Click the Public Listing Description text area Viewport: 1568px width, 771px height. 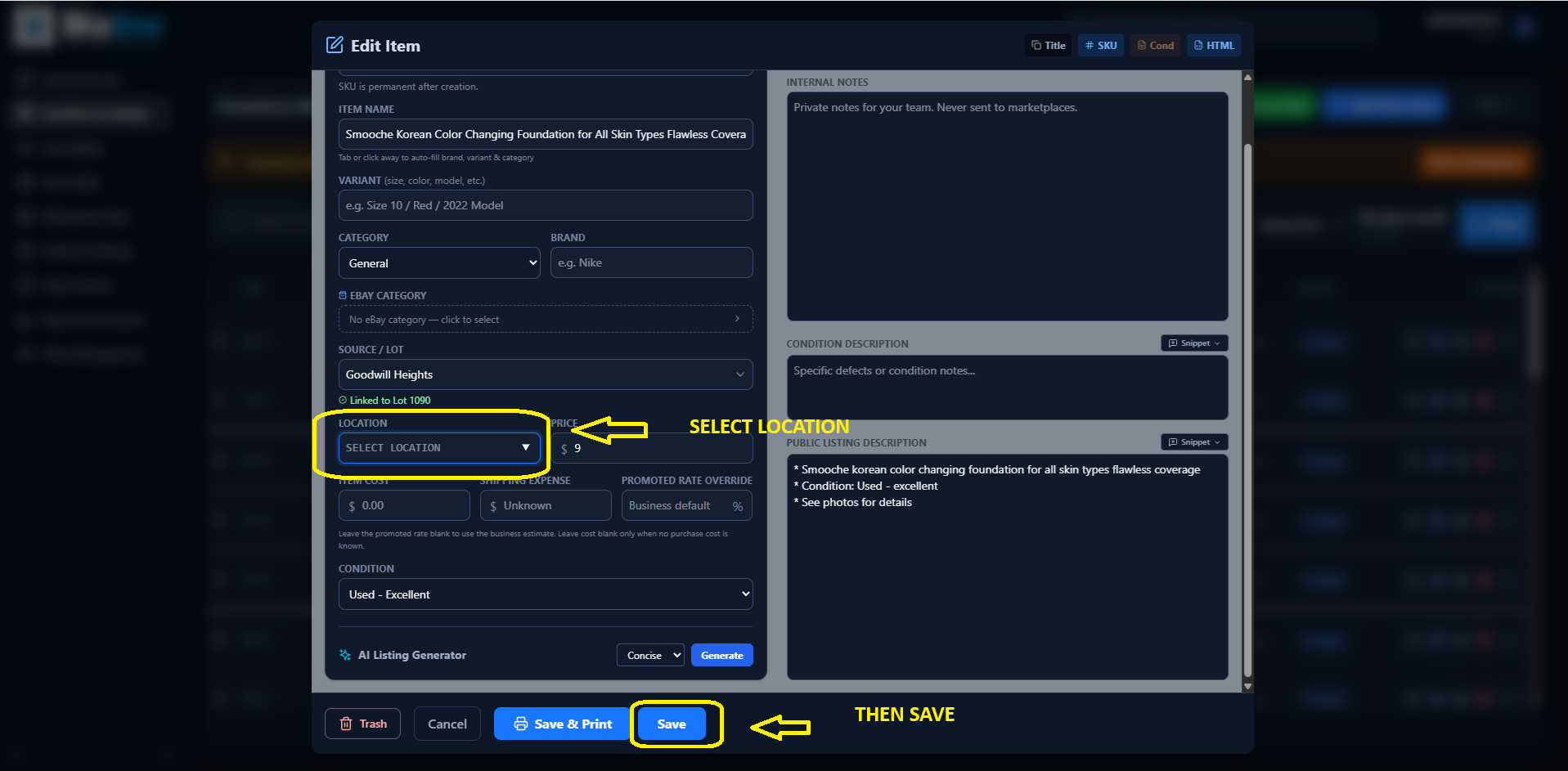(x=1008, y=567)
